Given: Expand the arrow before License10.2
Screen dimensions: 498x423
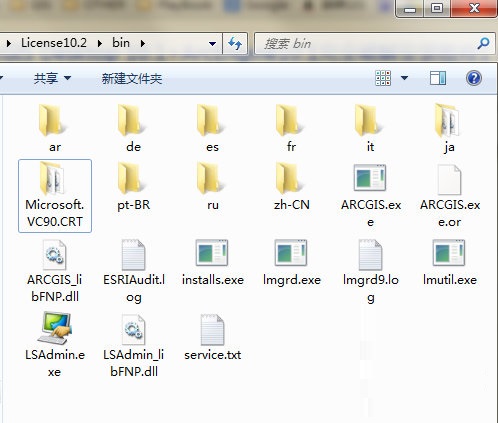Looking at the screenshot, I should 9,43.
